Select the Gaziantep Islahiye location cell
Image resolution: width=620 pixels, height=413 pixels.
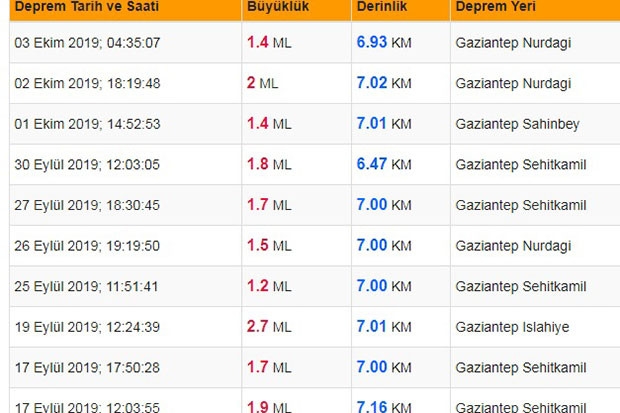tap(513, 327)
